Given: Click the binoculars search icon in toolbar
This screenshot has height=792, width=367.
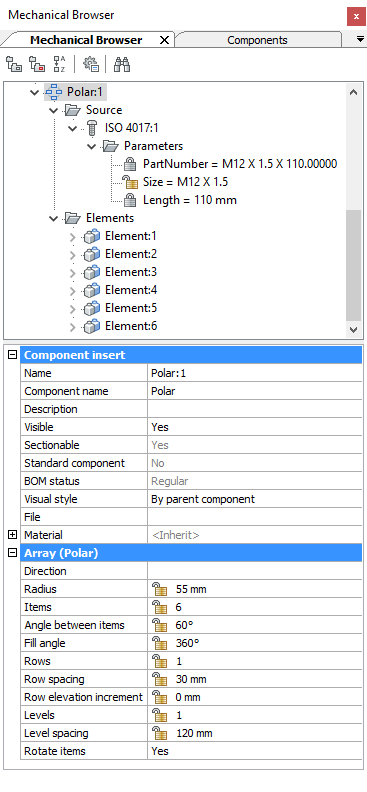Looking at the screenshot, I should [122, 64].
